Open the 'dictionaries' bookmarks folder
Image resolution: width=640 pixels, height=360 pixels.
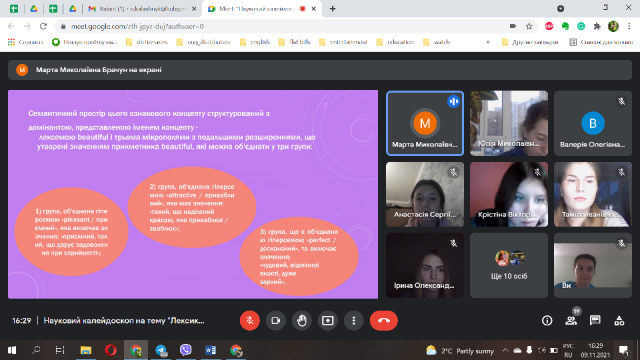click(147, 42)
